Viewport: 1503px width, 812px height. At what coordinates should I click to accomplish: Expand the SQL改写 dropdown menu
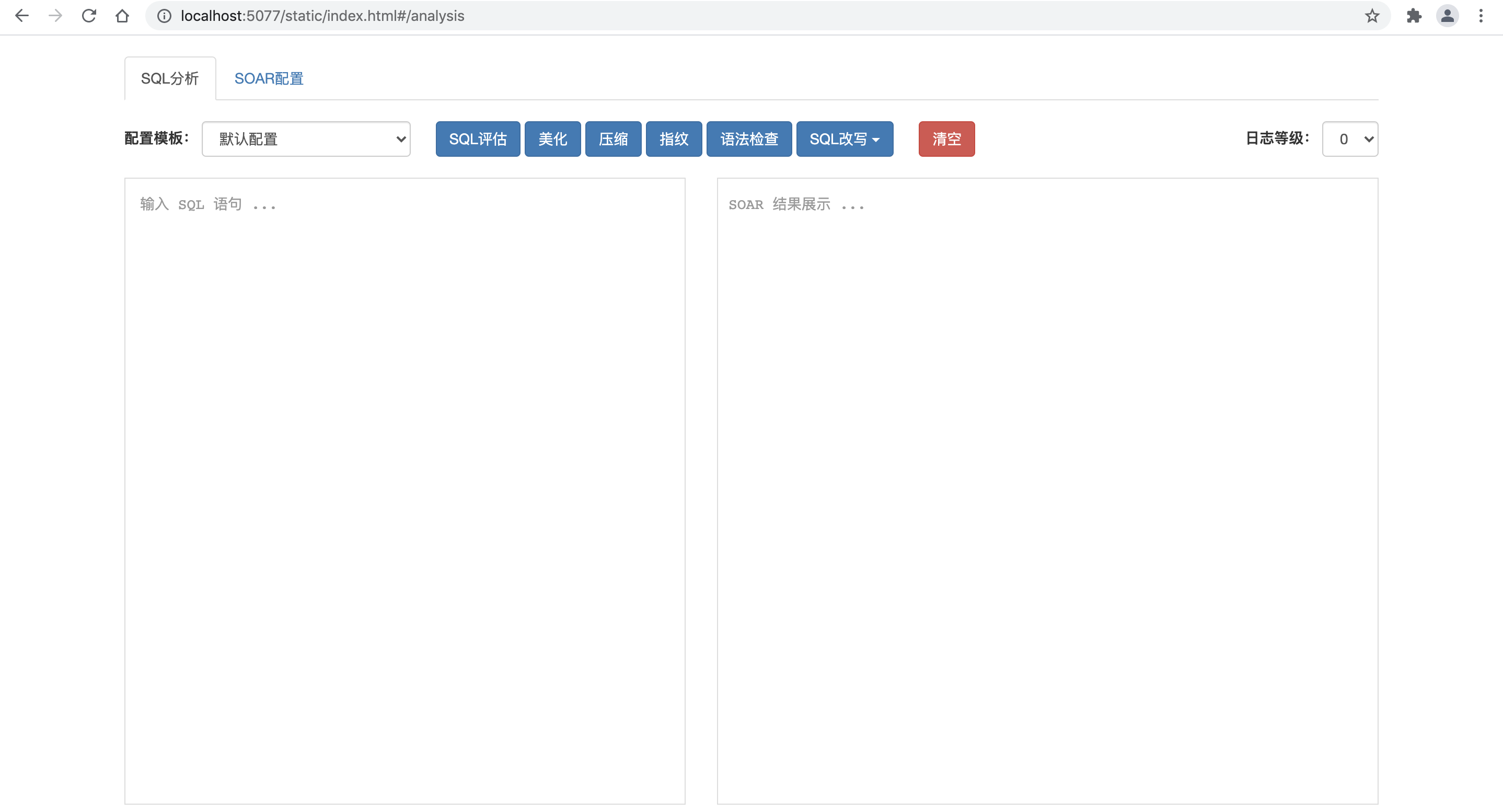[844, 138]
